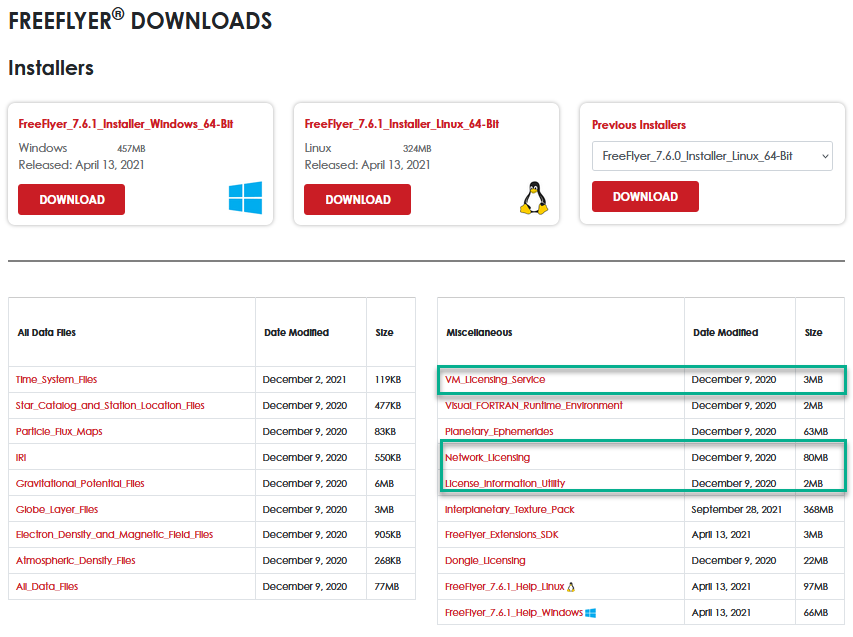Click the '119KB' size cell
This screenshot has height=637, width=853.
388,380
